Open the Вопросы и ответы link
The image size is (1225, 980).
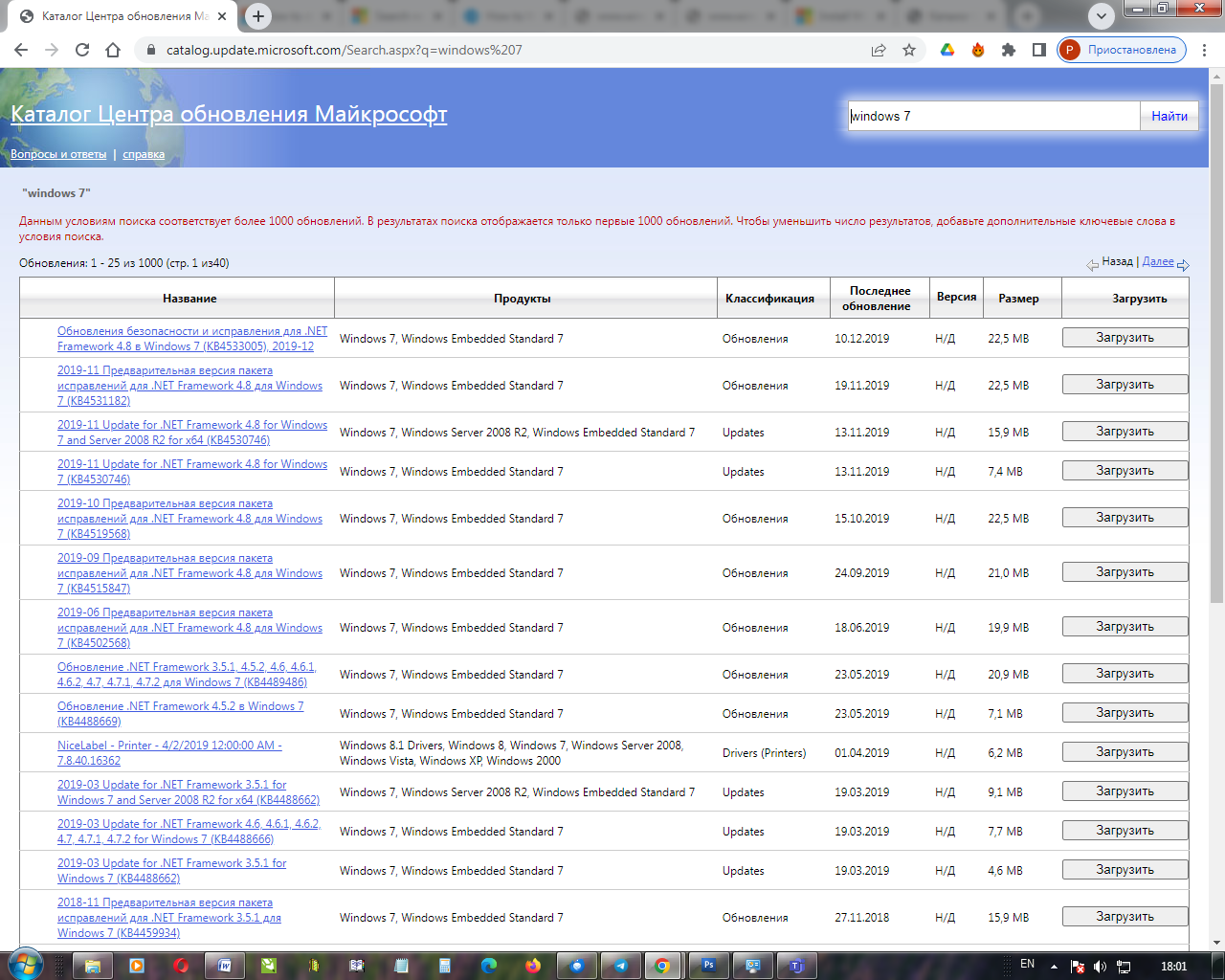click(x=58, y=154)
